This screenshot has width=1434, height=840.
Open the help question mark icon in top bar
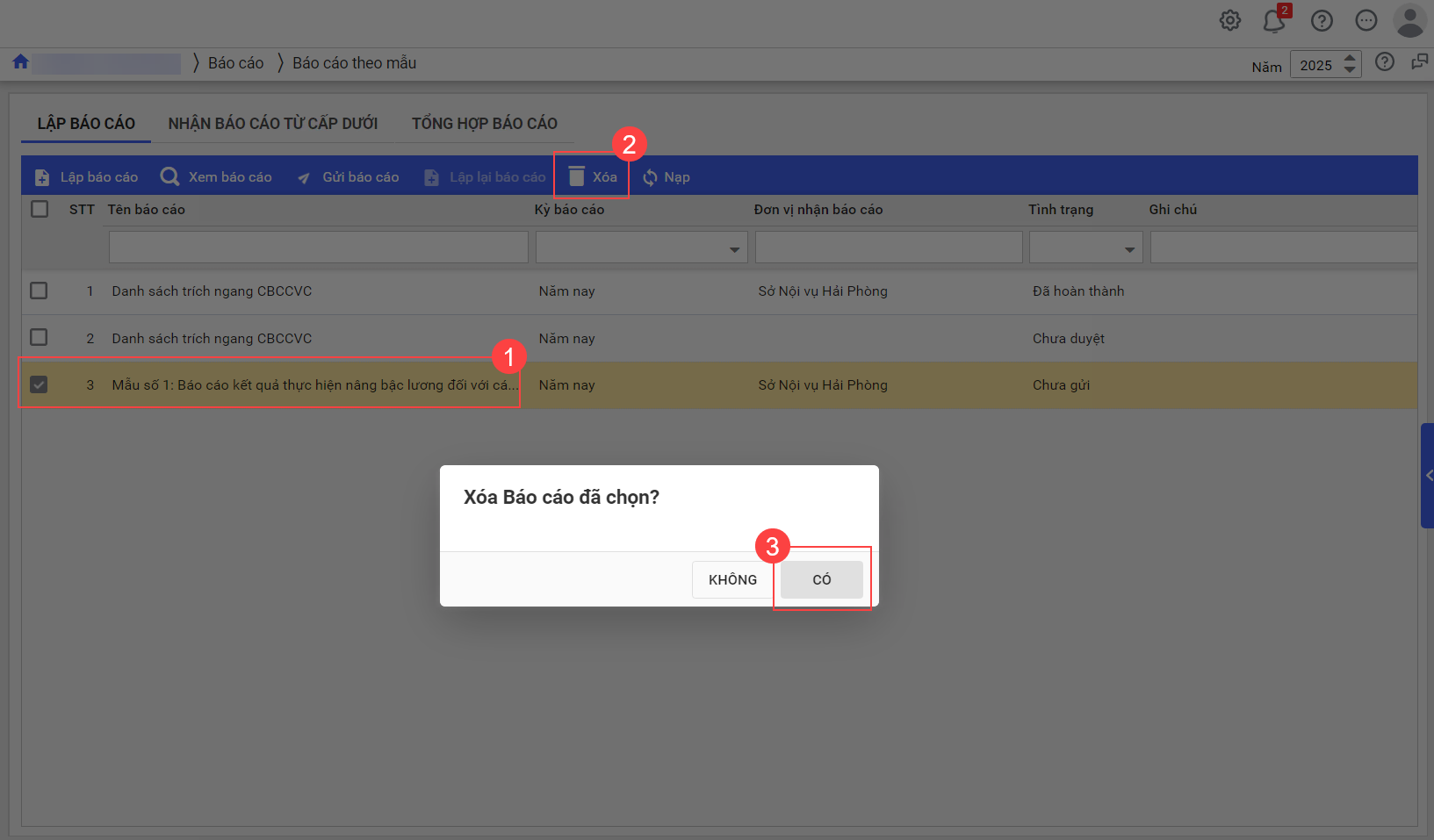click(x=1322, y=20)
